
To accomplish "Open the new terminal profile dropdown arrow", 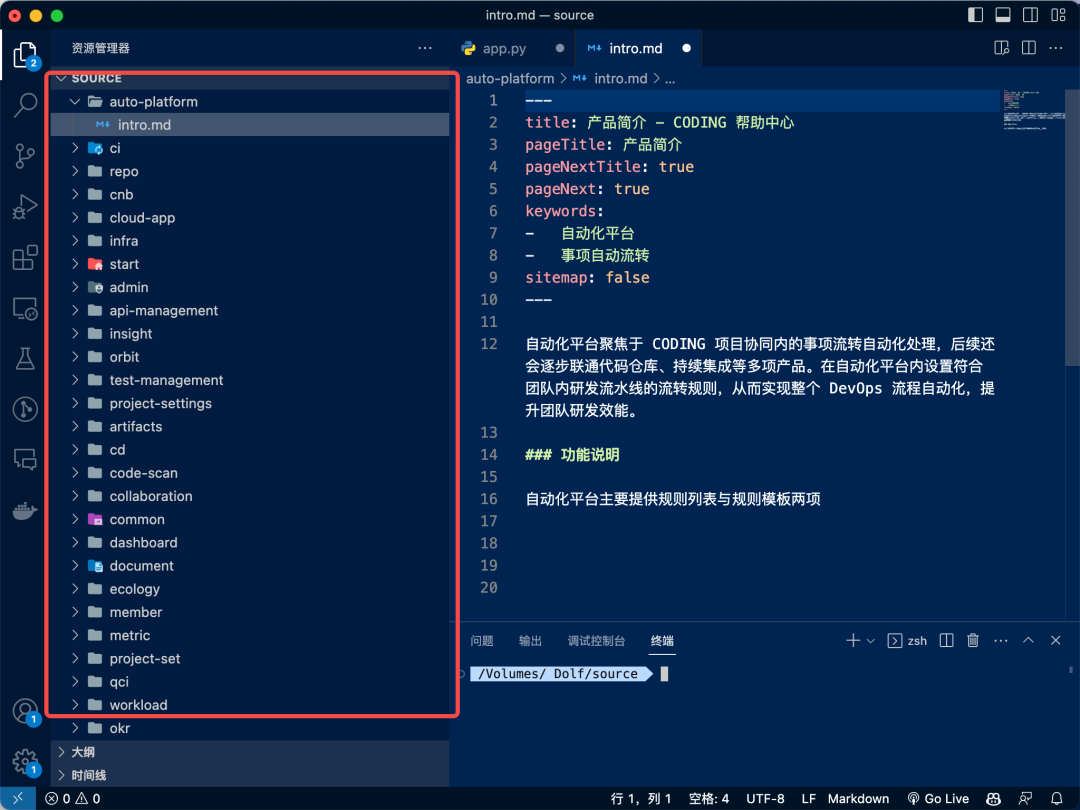I will 871,641.
